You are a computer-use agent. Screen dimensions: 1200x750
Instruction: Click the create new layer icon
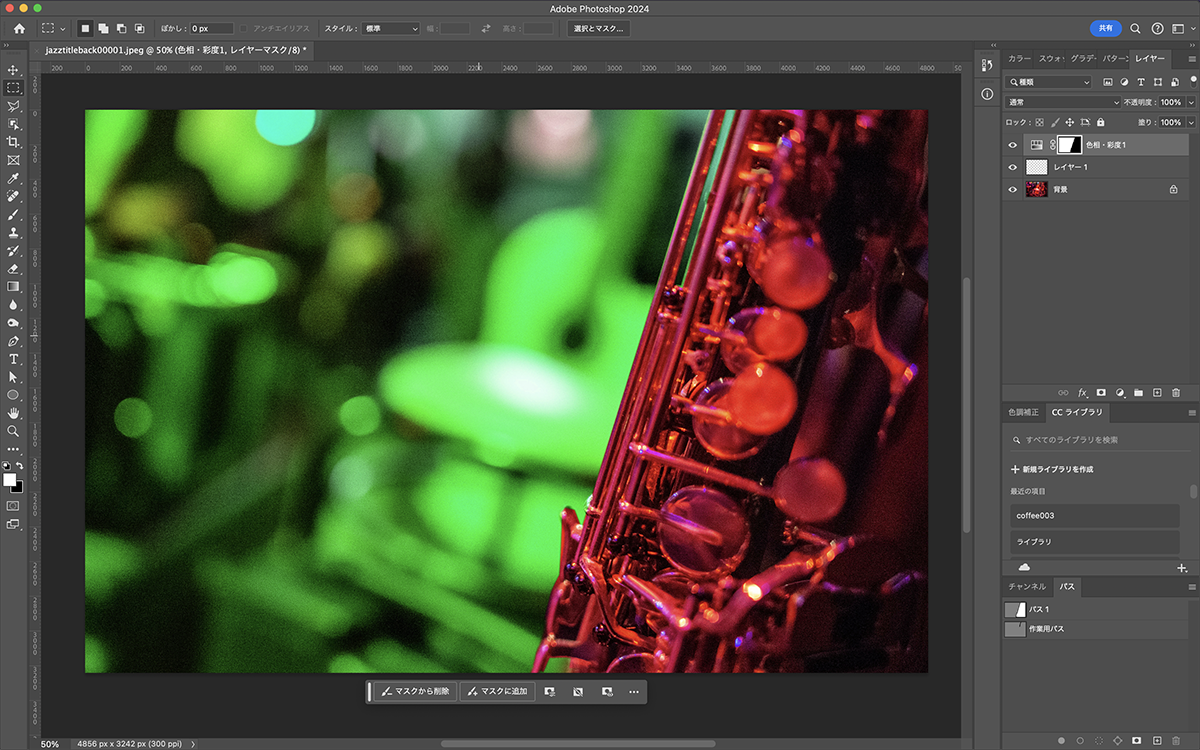(x=1157, y=393)
